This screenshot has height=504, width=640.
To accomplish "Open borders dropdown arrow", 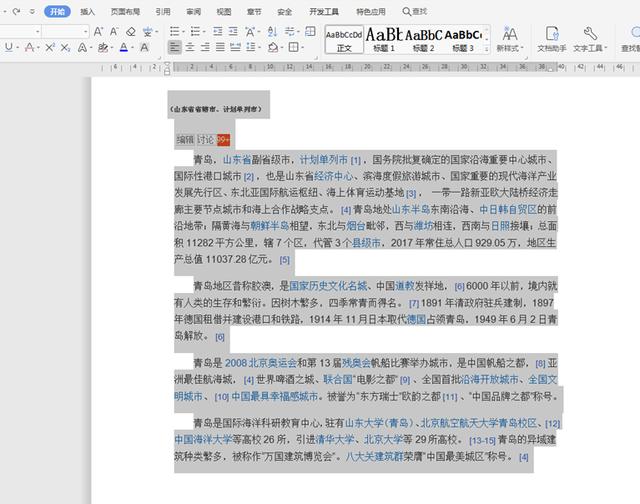I will point(302,48).
